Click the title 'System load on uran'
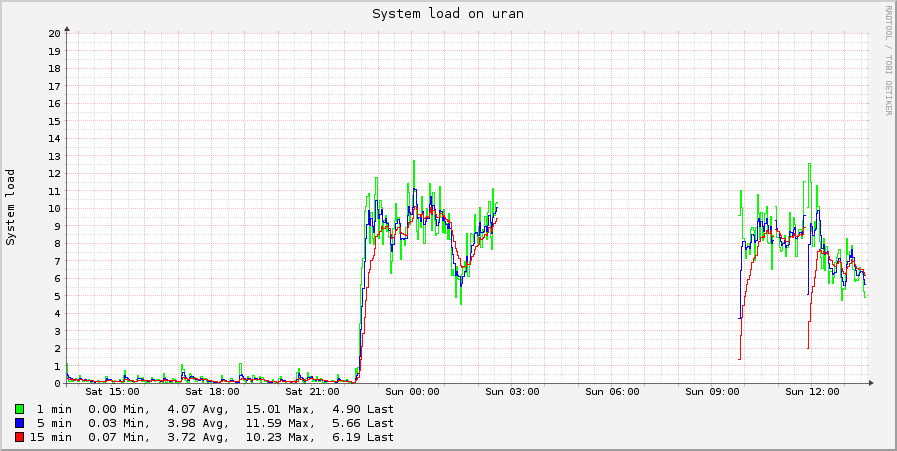The height and width of the screenshot is (451, 897). 448,14
